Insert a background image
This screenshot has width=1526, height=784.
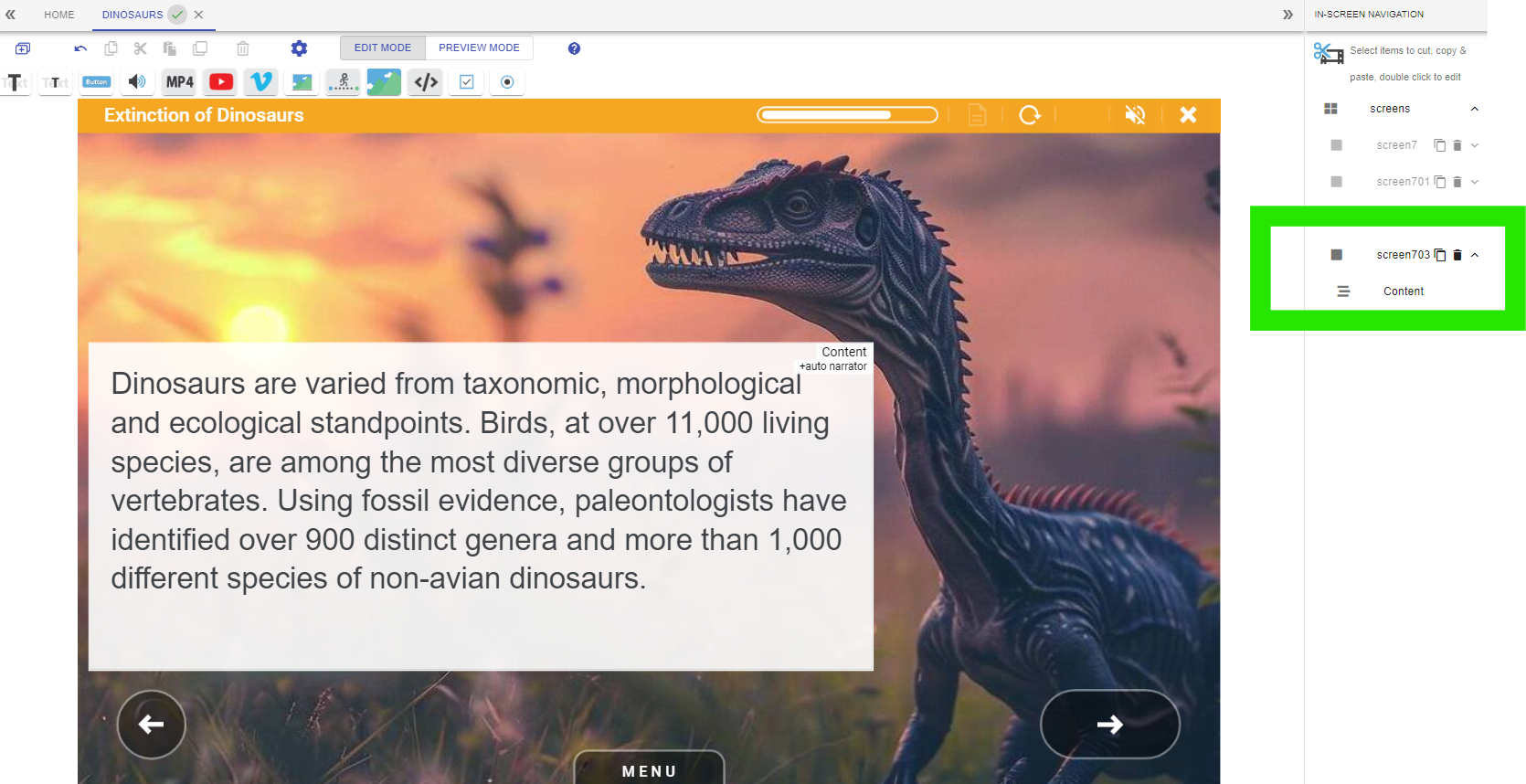click(x=384, y=82)
